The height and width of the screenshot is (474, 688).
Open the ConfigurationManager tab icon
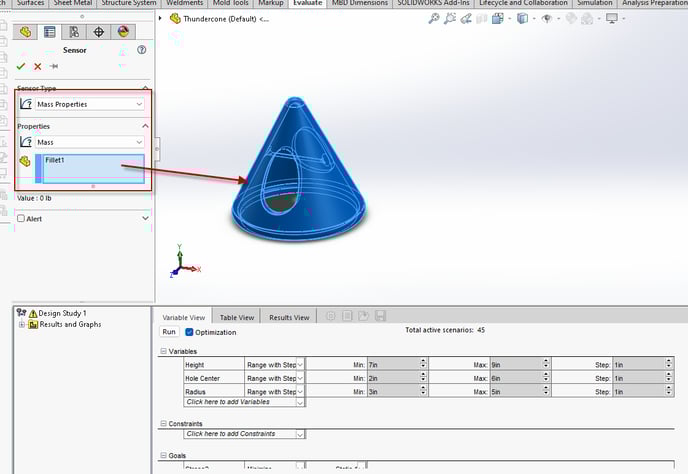[74, 32]
